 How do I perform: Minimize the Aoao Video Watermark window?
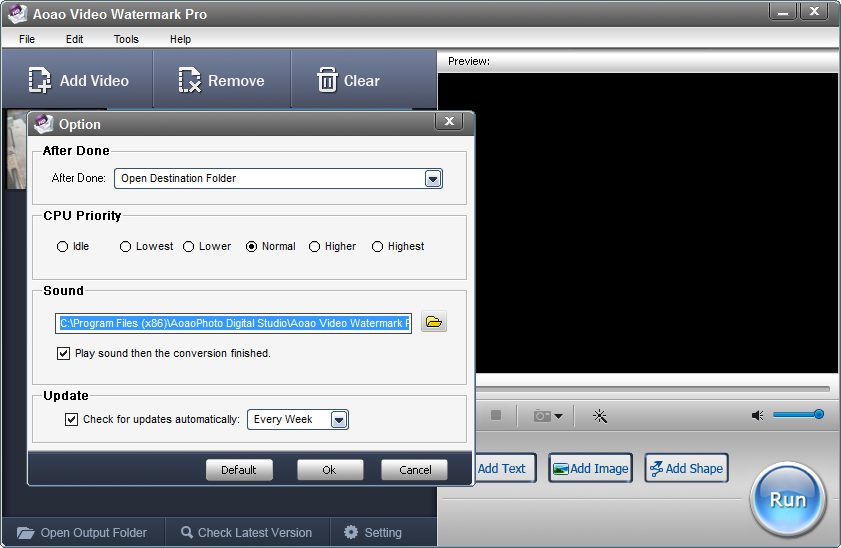[x=783, y=12]
